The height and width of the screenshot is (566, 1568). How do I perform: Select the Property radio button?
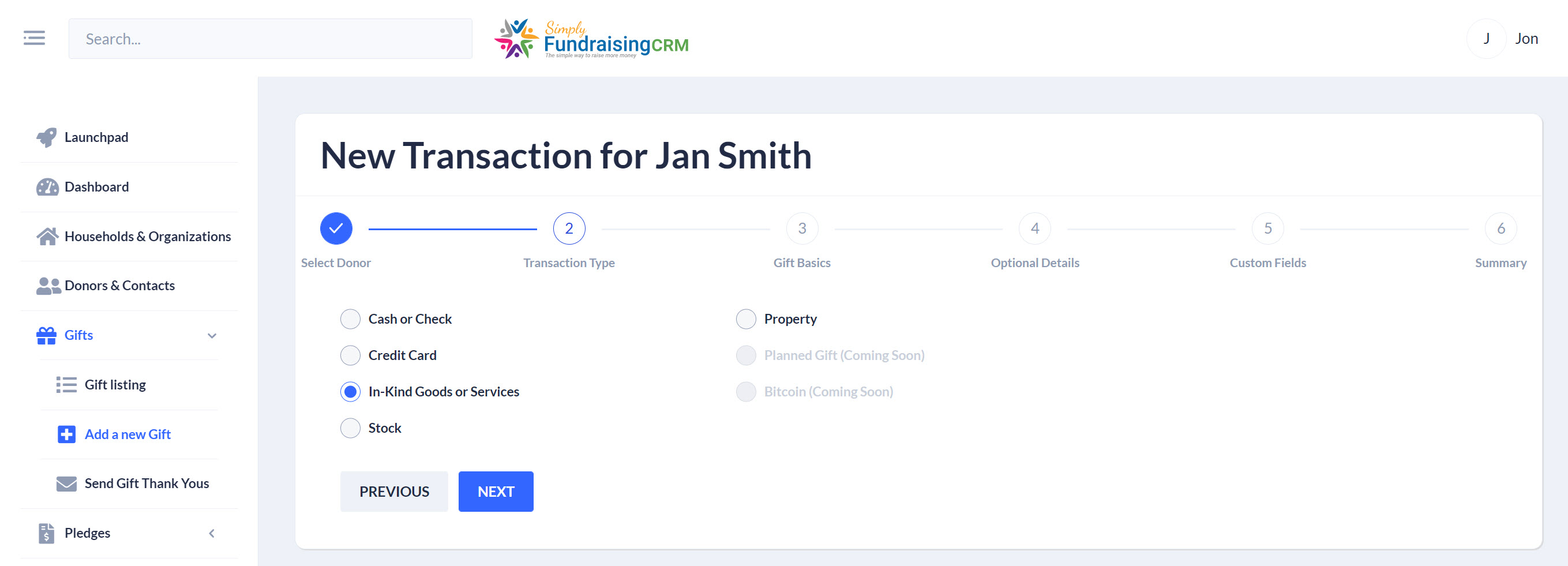[746, 319]
